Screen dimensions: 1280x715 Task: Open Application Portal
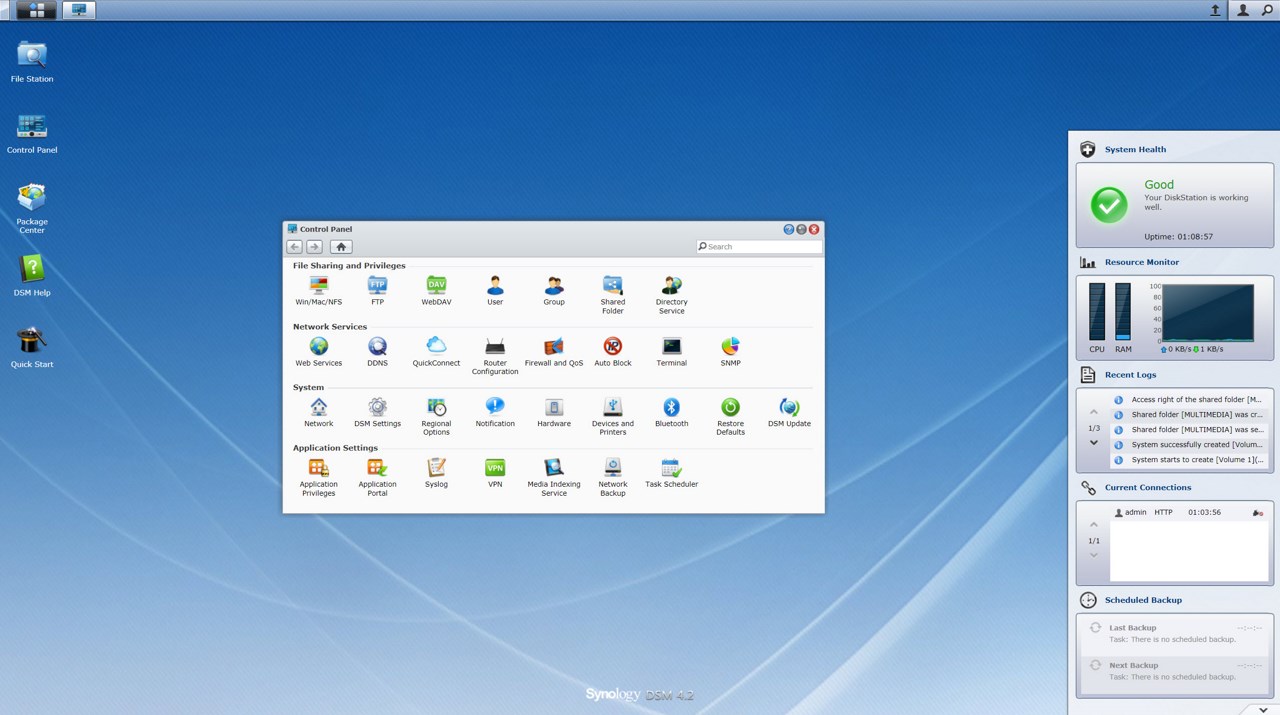pyautogui.click(x=377, y=477)
